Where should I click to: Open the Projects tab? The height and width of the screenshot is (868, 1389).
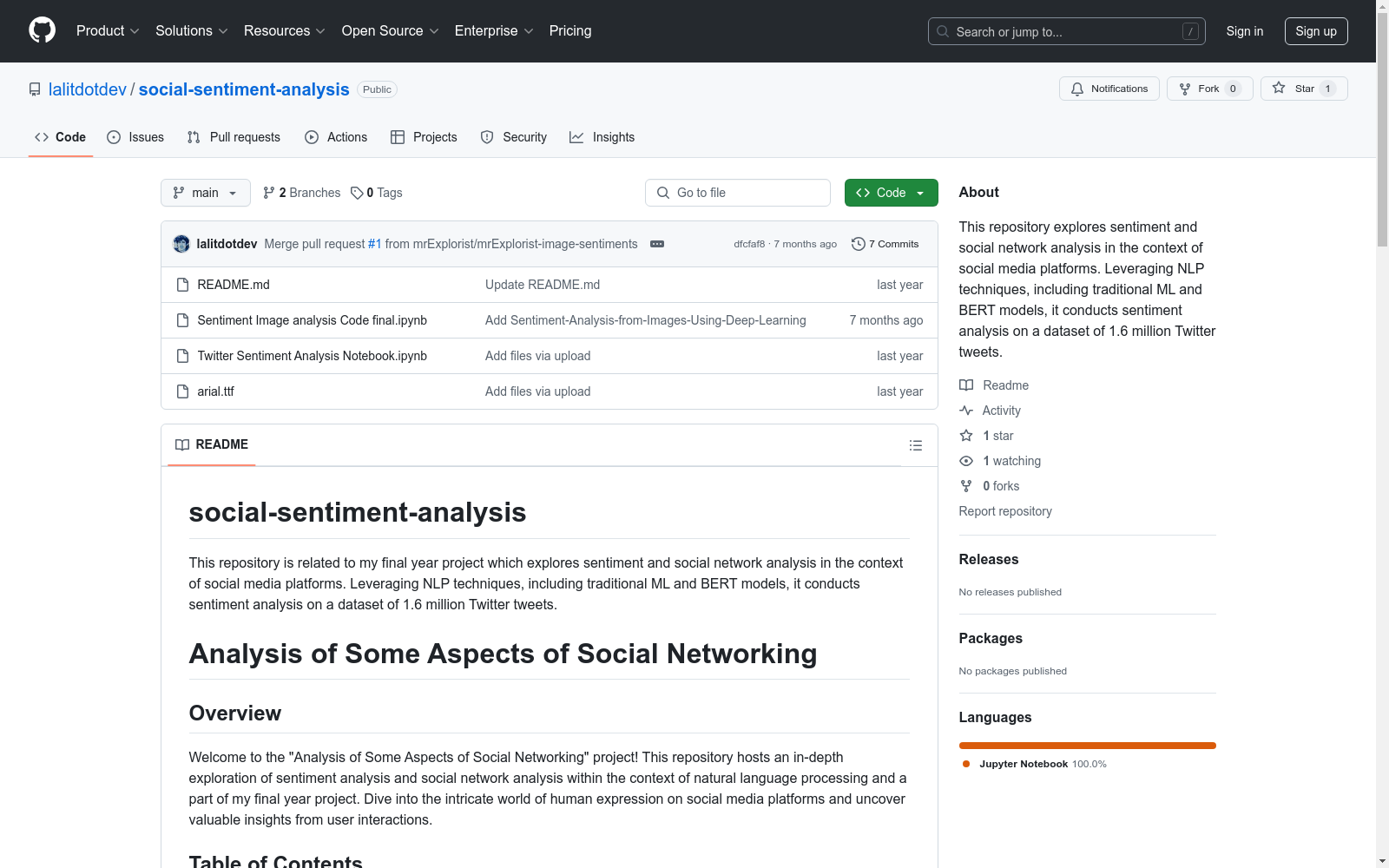click(x=424, y=137)
